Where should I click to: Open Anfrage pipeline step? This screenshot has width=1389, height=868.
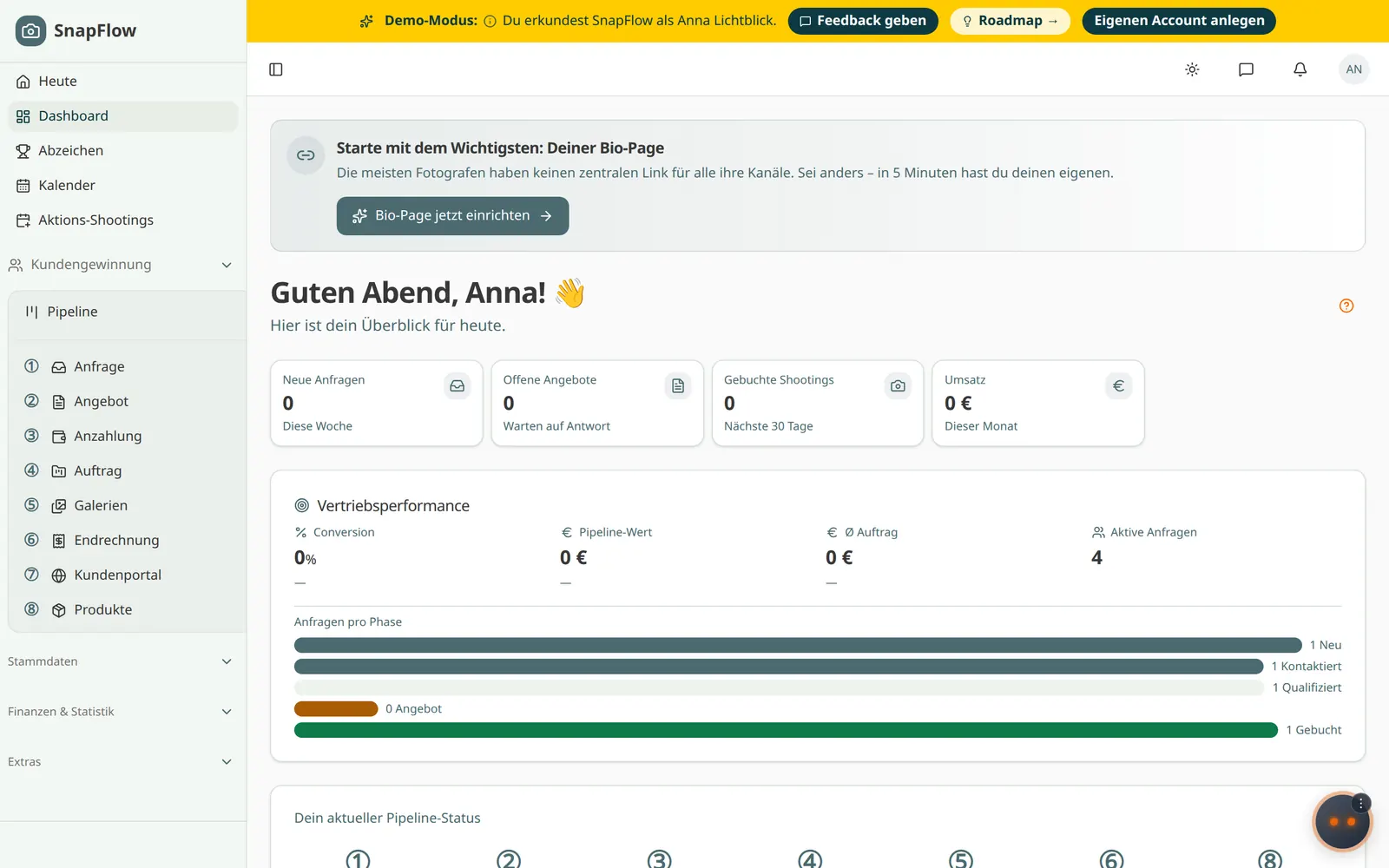click(x=128, y=366)
